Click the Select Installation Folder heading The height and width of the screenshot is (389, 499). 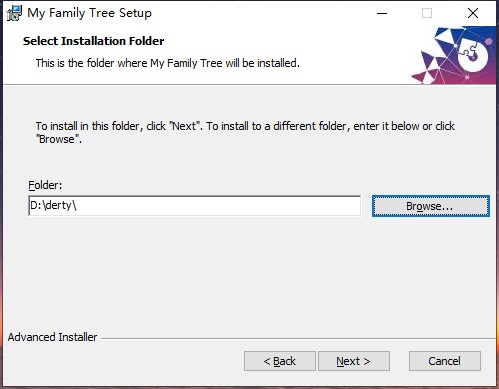coord(93,41)
